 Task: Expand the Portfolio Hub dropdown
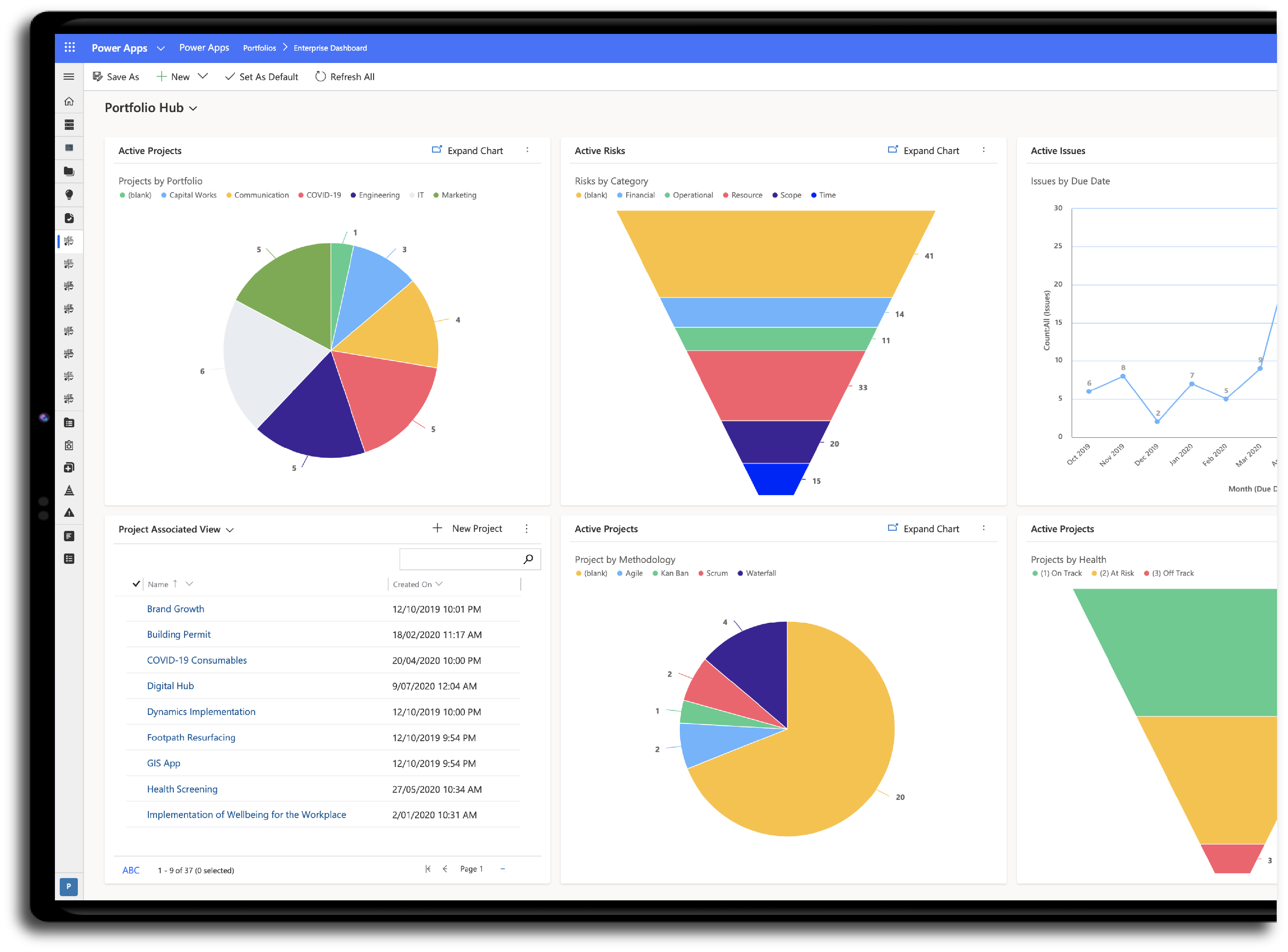pos(194,108)
